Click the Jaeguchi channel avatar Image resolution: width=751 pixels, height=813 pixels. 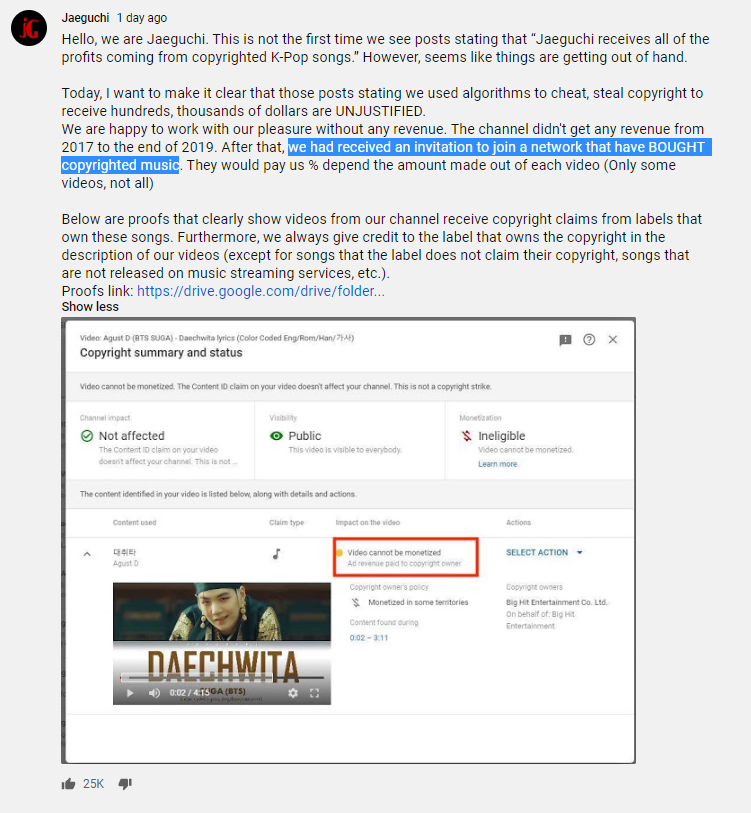[x=29, y=28]
